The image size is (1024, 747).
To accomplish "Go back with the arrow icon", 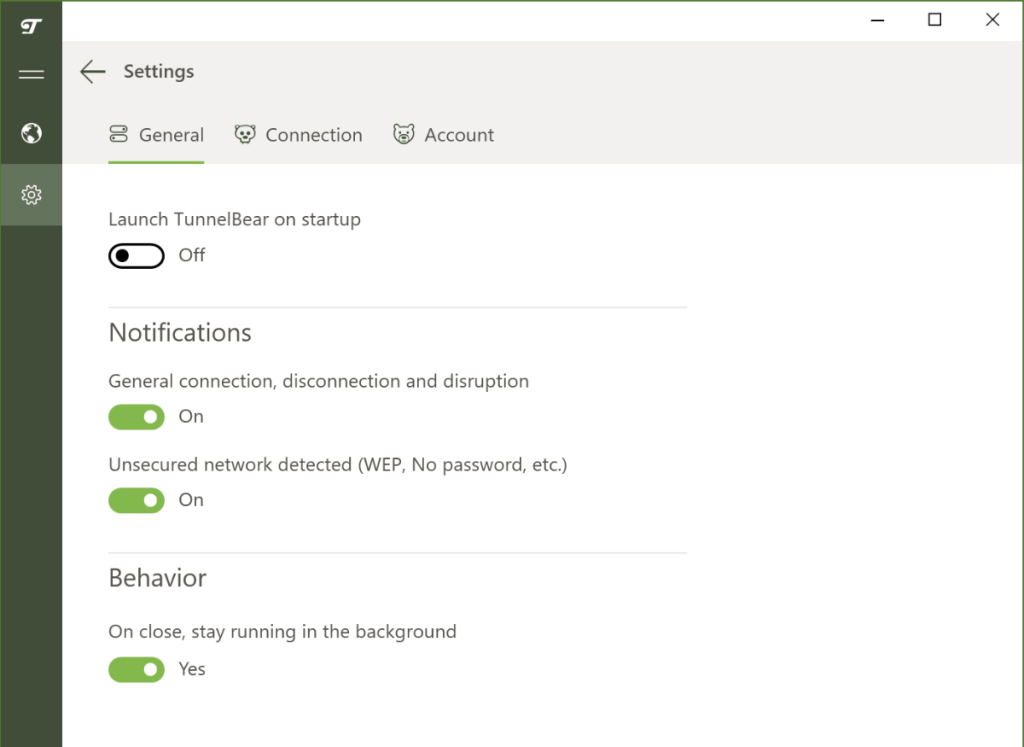I will point(93,71).
